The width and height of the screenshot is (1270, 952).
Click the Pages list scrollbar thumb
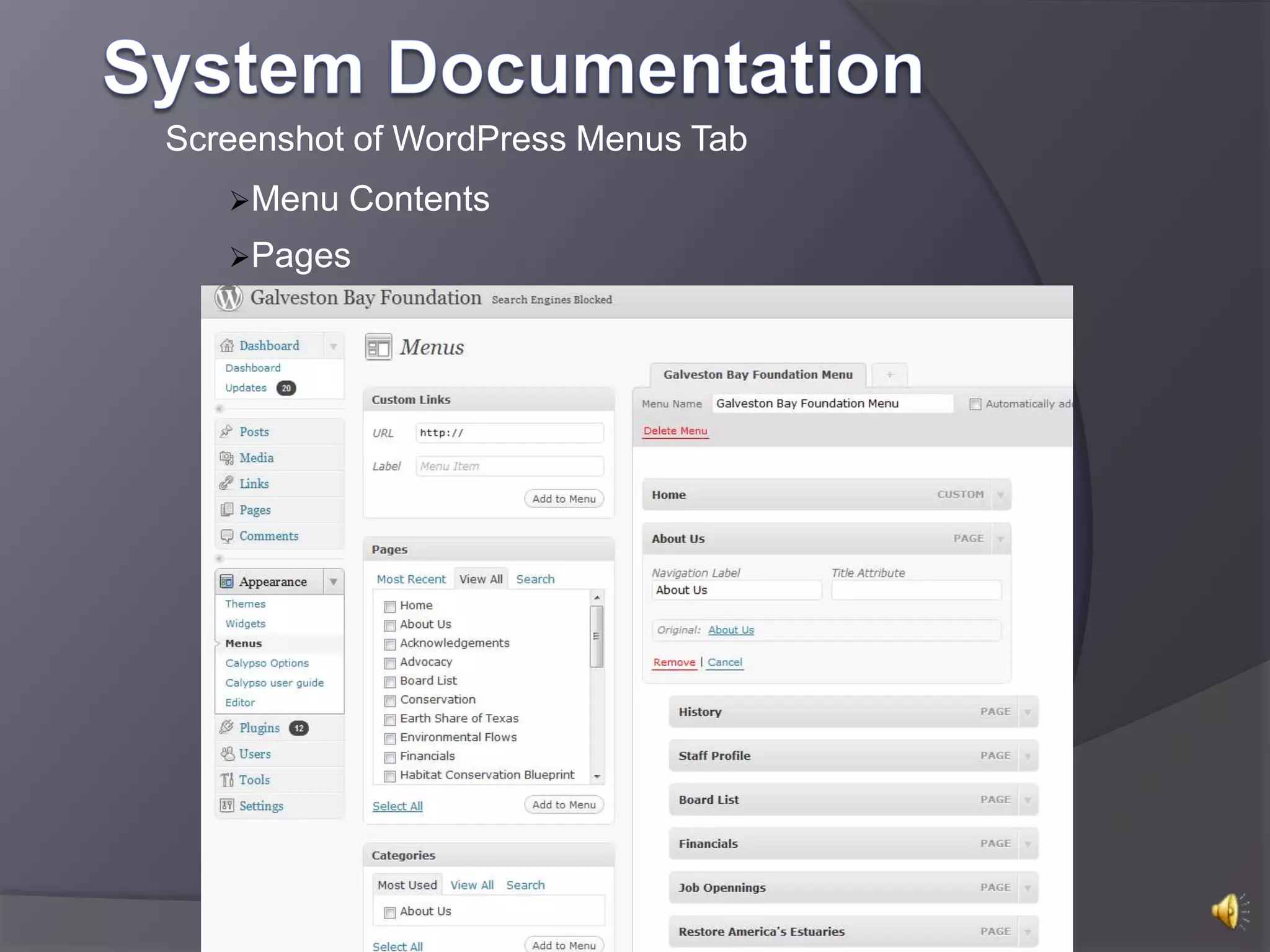597,637
